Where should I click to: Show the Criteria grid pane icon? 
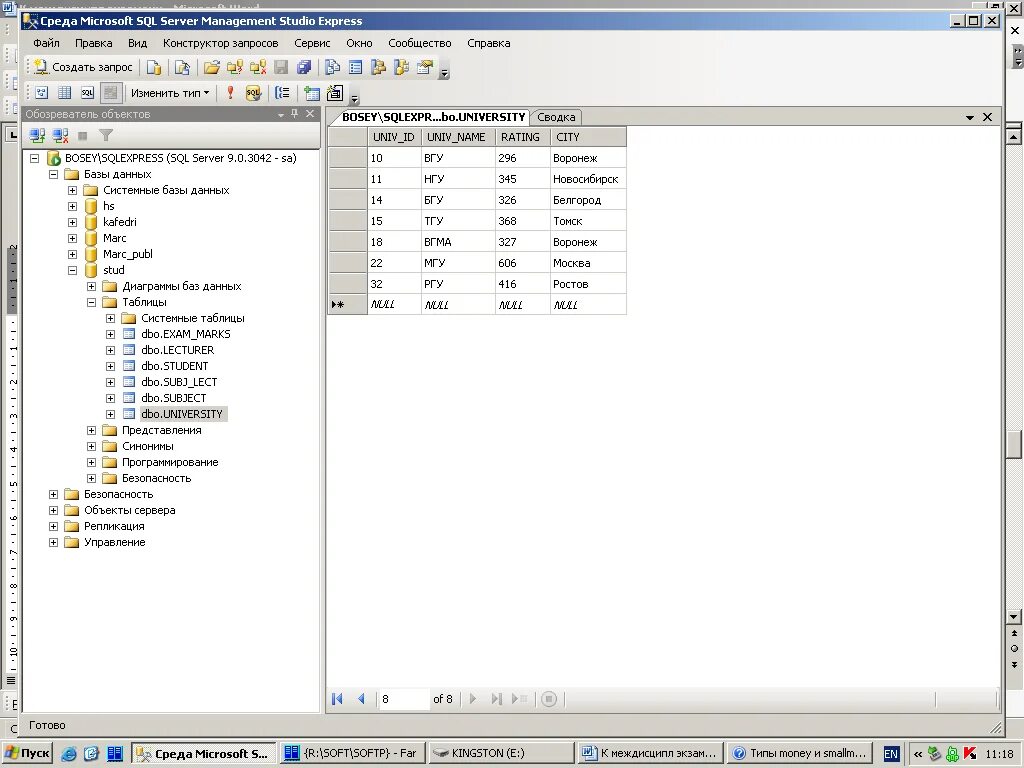pyautogui.click(x=65, y=93)
